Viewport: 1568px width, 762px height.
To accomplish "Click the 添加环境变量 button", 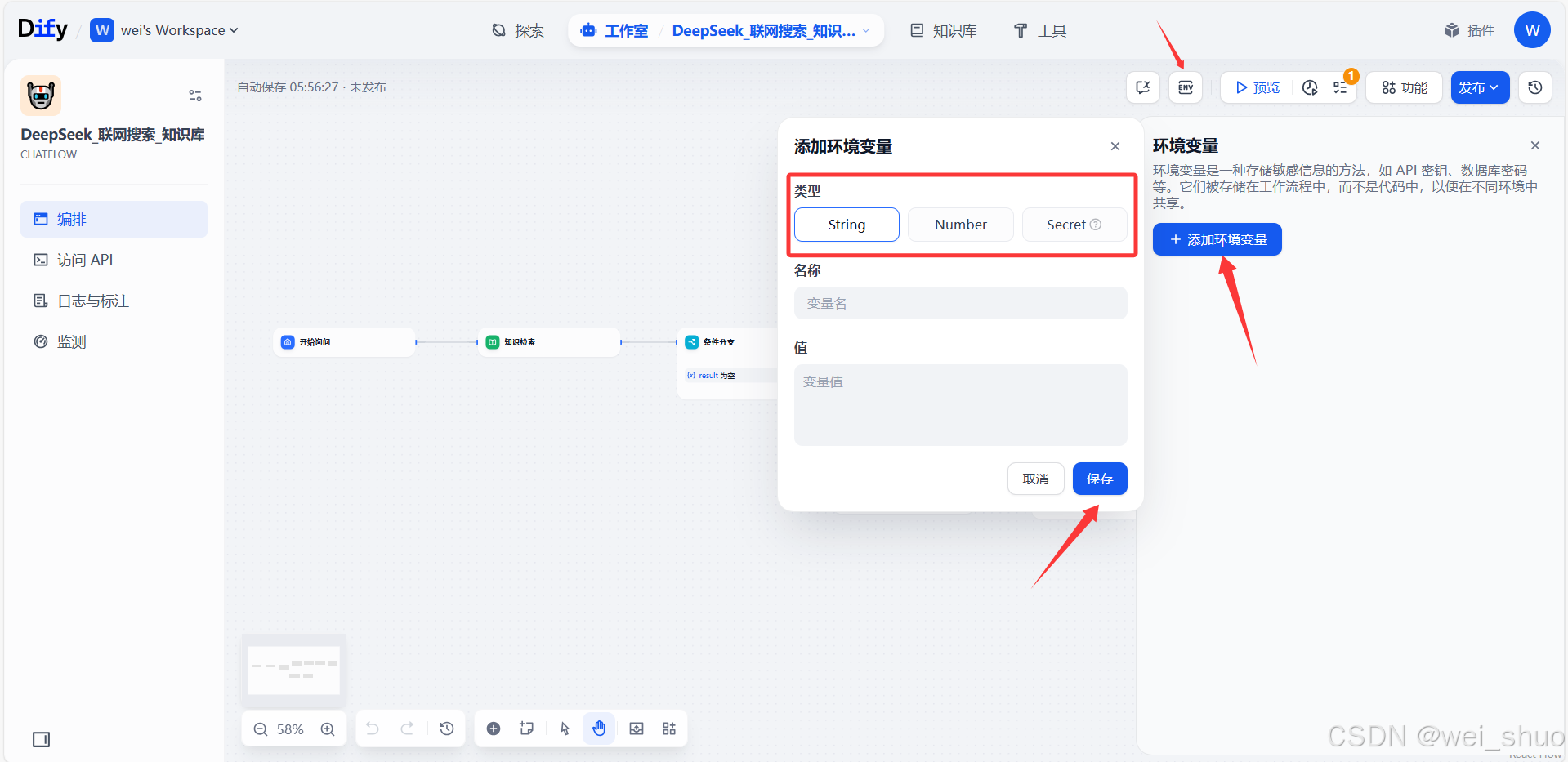I will point(1217,239).
